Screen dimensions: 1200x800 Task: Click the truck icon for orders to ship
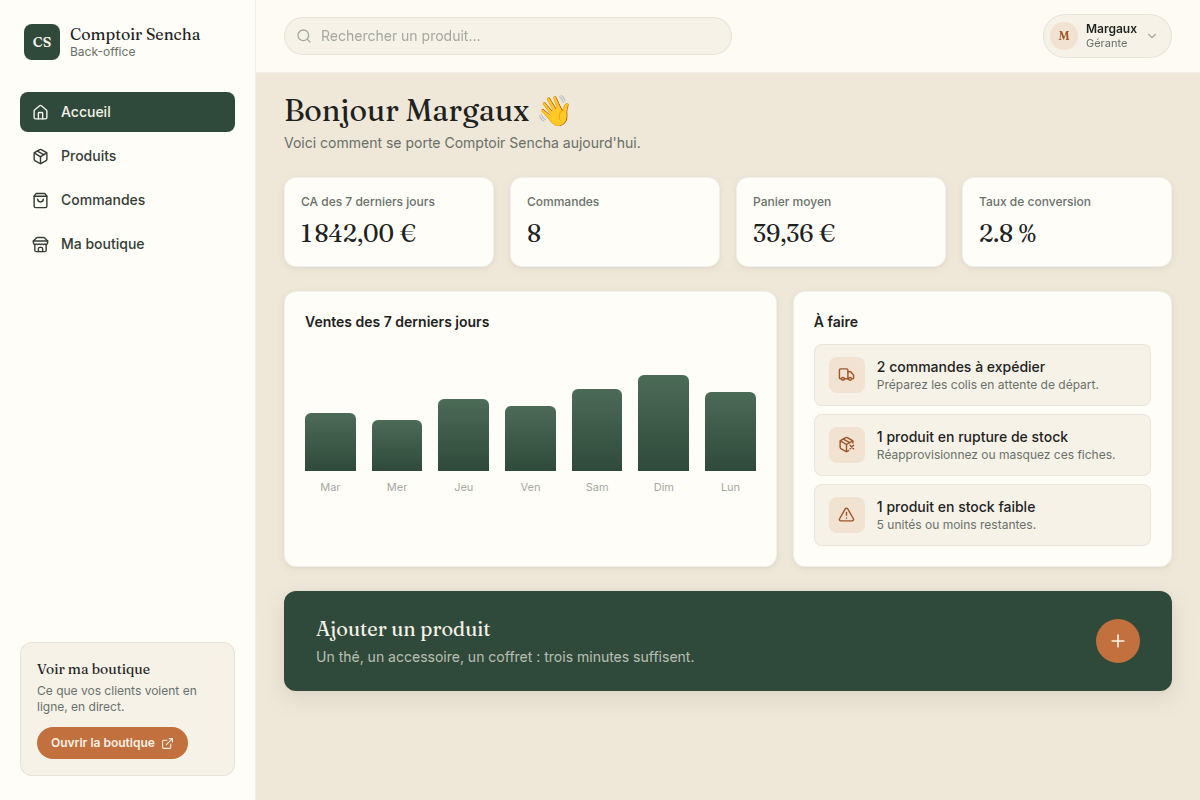(x=847, y=375)
